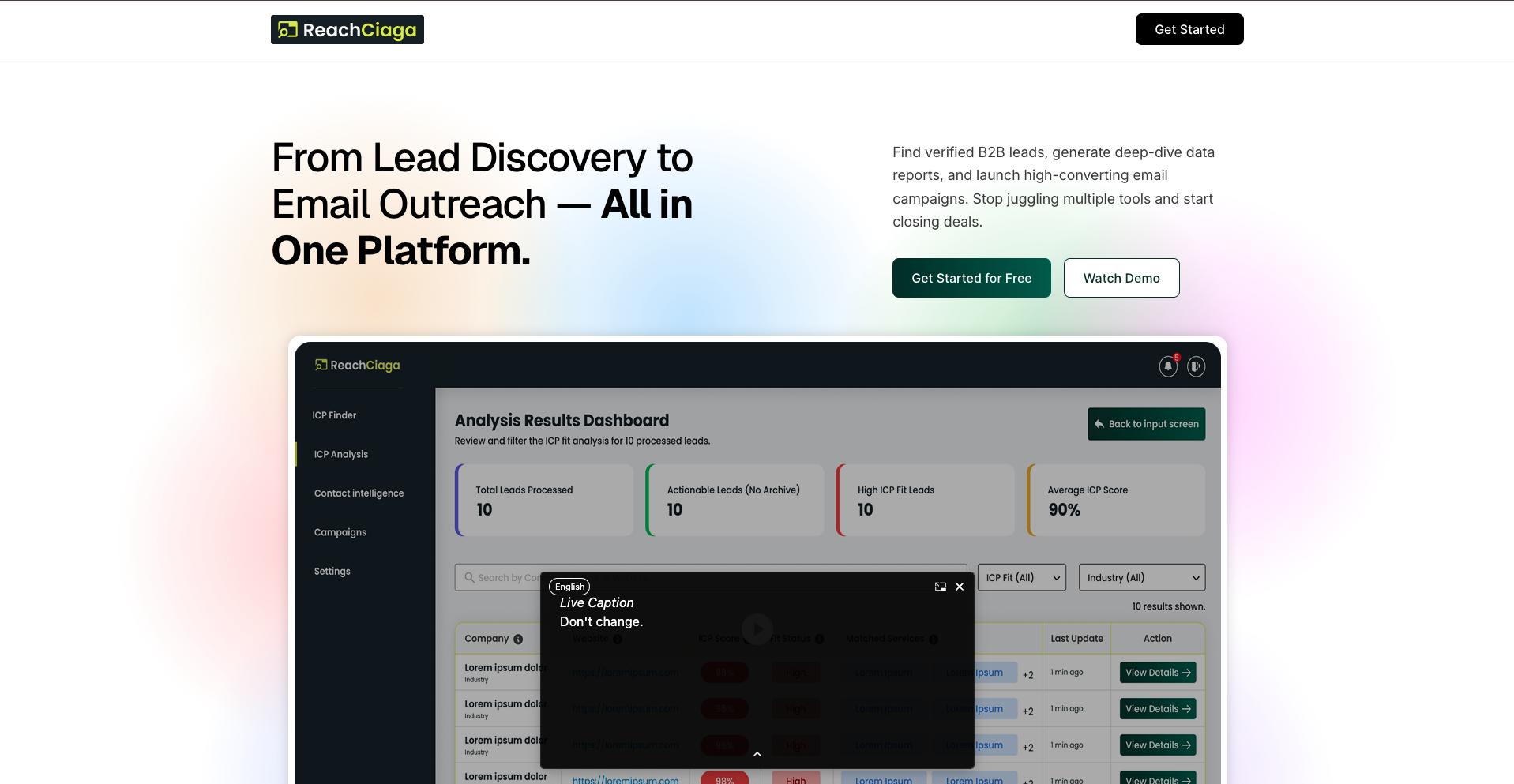
Task: Click the ReachCiaga logo in page header
Action: 348,30
